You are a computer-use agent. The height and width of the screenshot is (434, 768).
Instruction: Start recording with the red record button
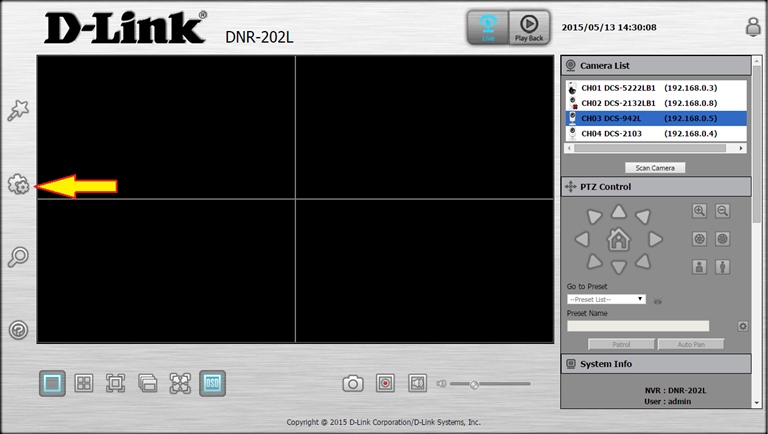[385, 383]
